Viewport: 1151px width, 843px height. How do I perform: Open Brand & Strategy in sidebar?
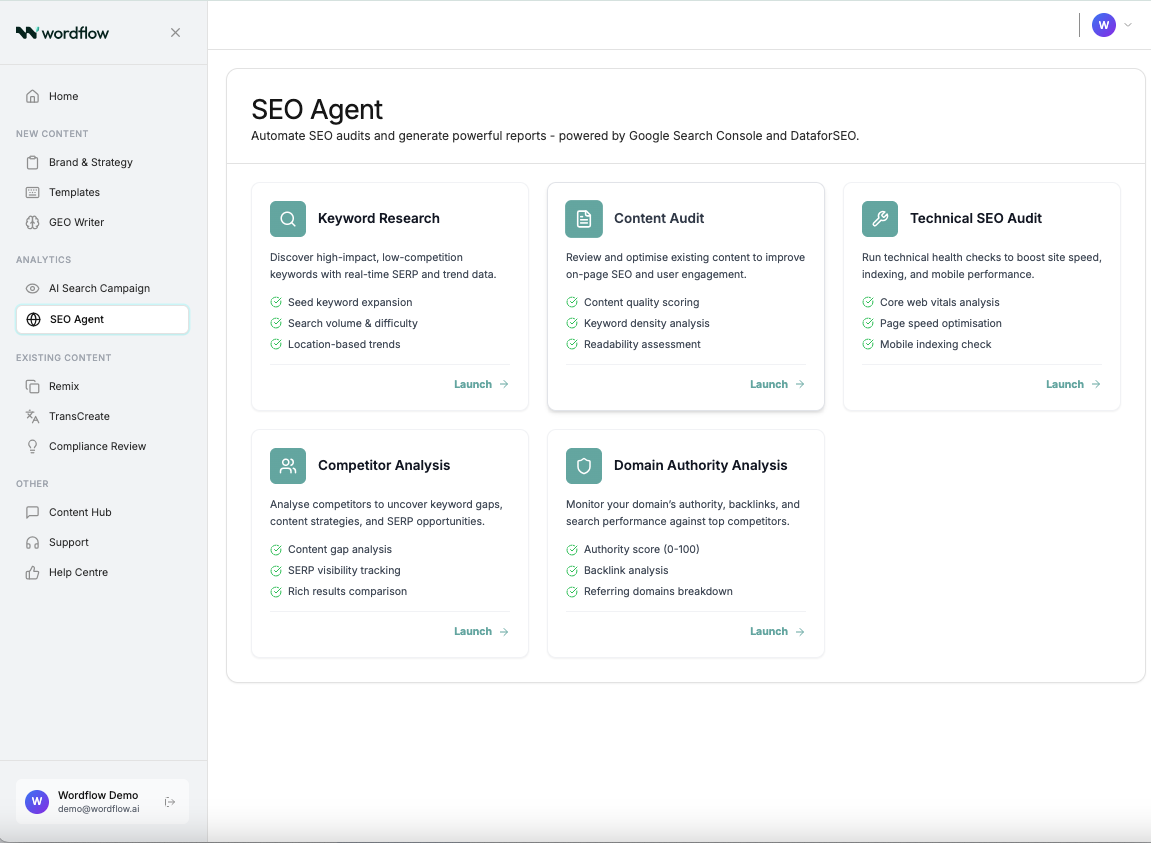[x=103, y=162]
